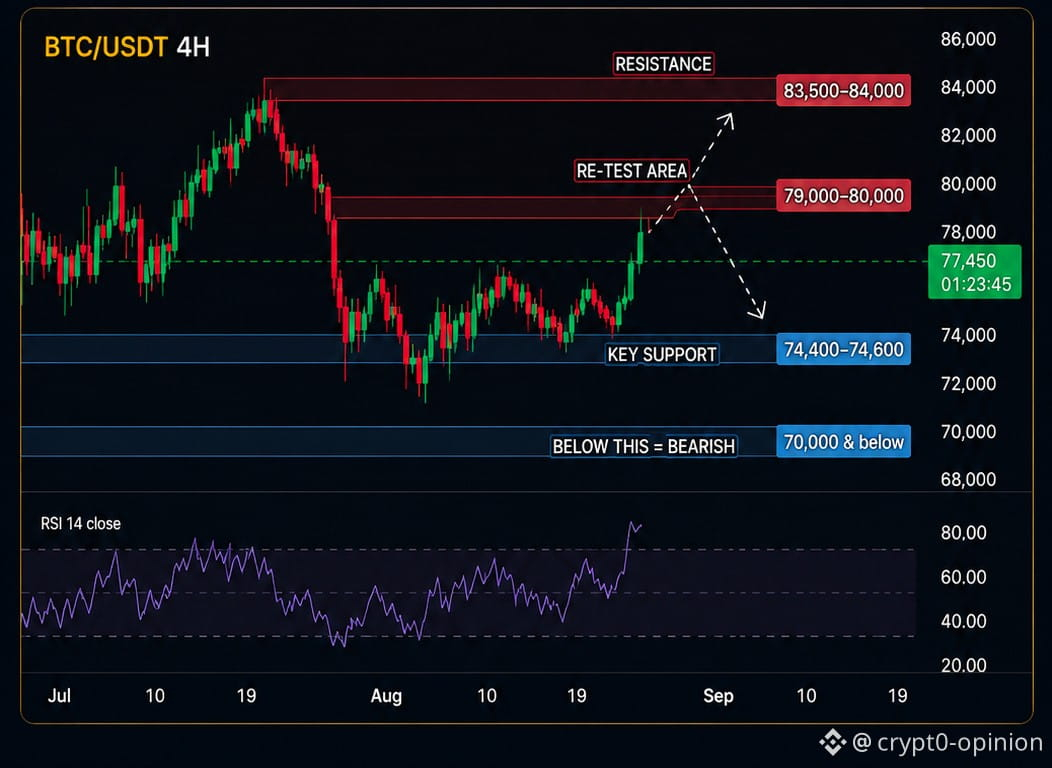Click the 70,000 price axis tick
The image size is (1052, 768).
[968, 431]
